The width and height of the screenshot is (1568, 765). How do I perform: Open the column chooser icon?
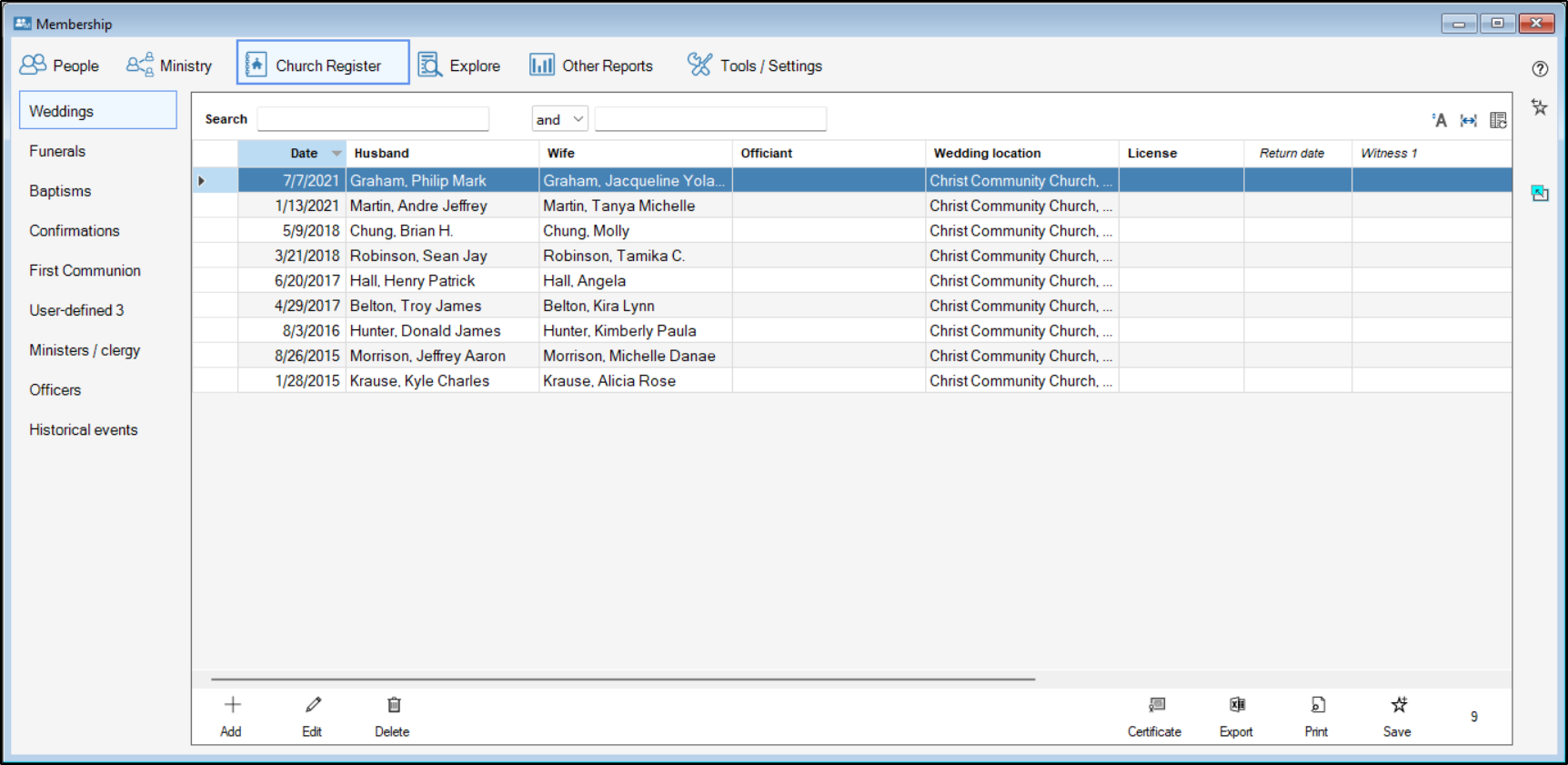click(1498, 120)
